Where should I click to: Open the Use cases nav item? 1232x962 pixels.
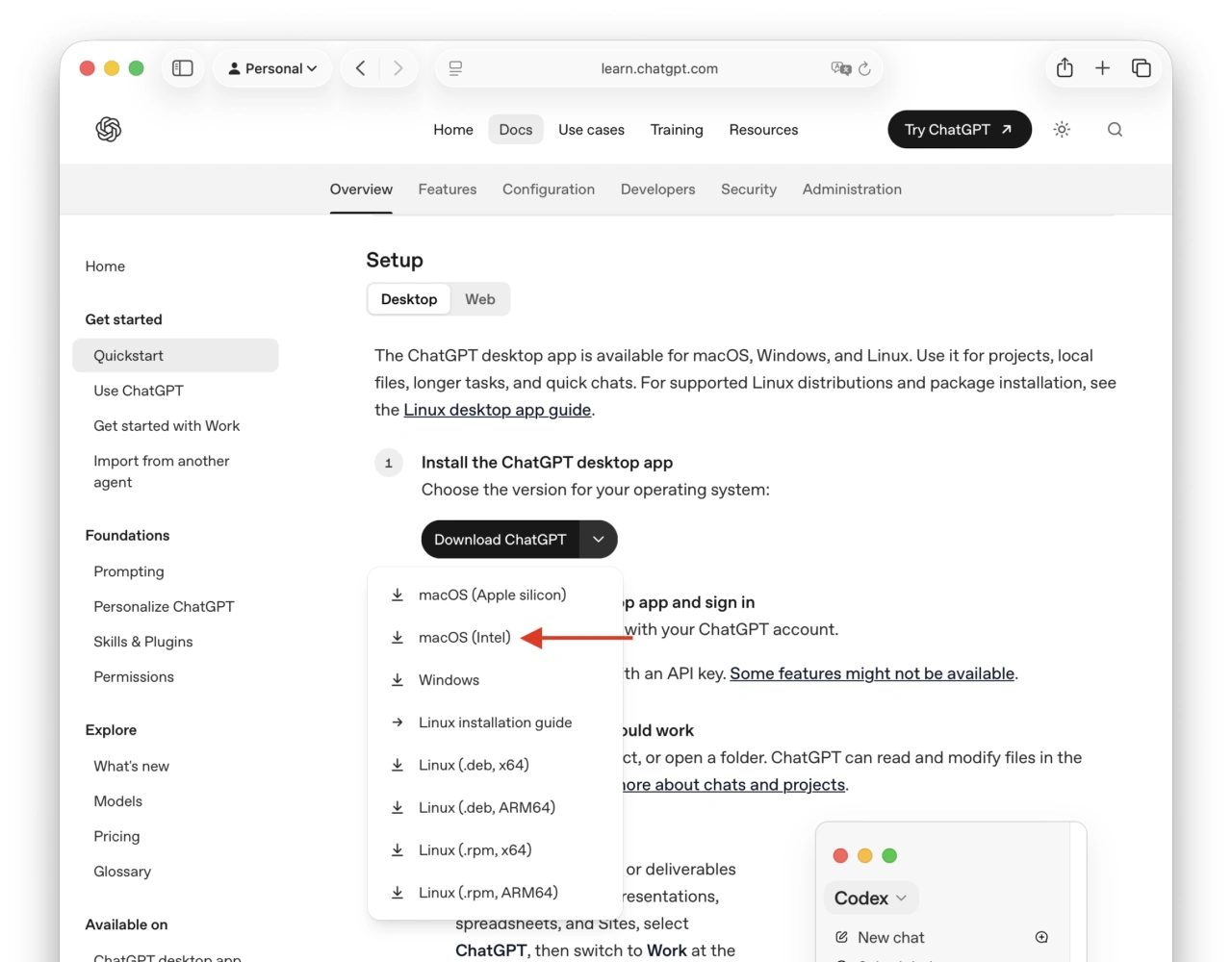pos(591,130)
